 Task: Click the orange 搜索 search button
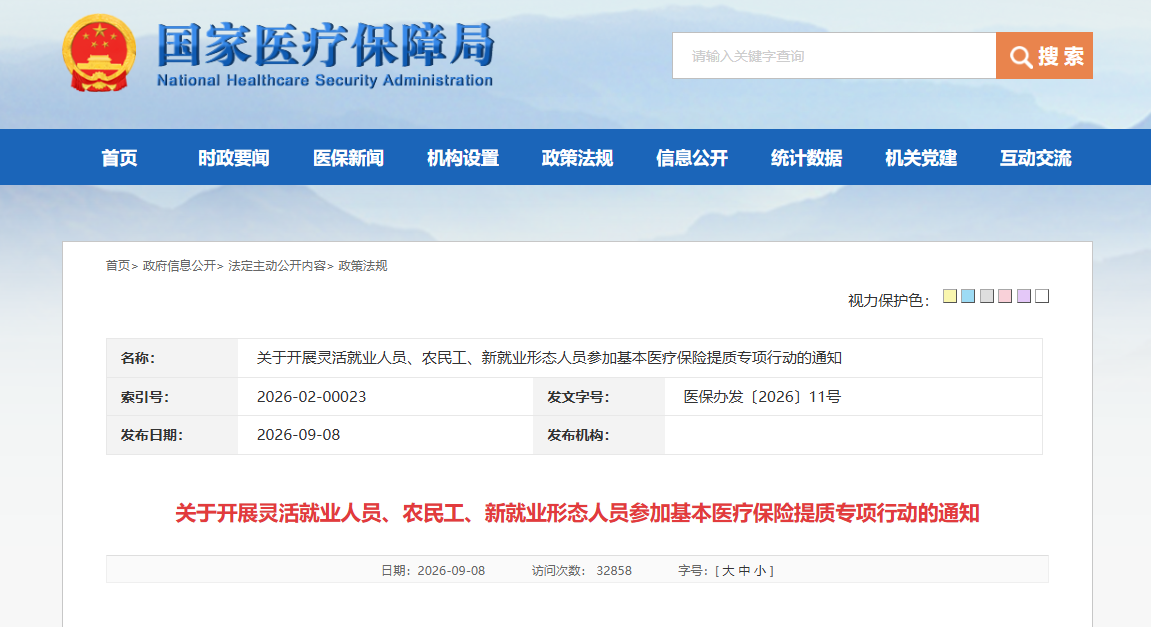click(1044, 56)
